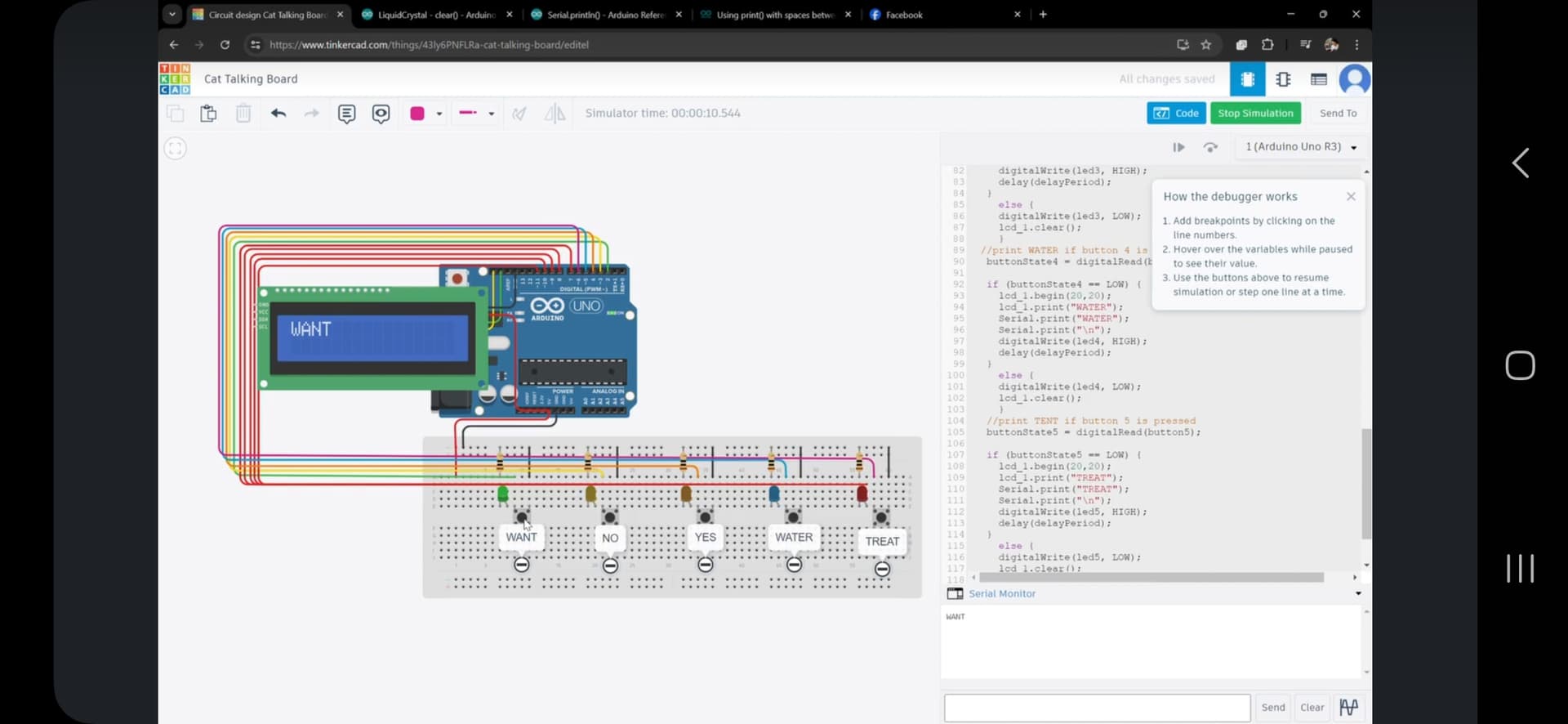Switch to Serial.println() reference tab
This screenshot has height=724, width=1568.
click(606, 15)
